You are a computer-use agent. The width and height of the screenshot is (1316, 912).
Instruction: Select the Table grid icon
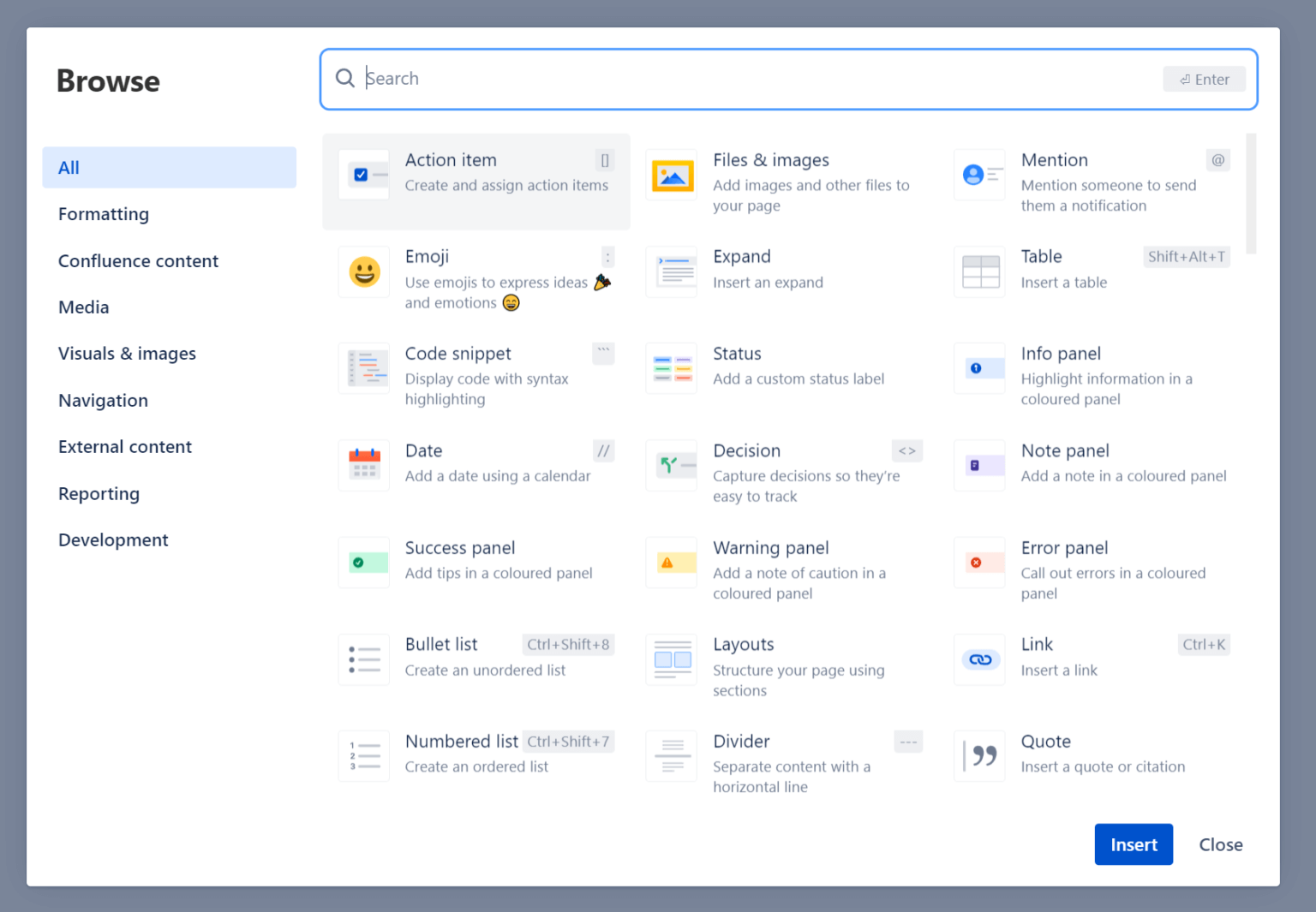[x=980, y=272]
